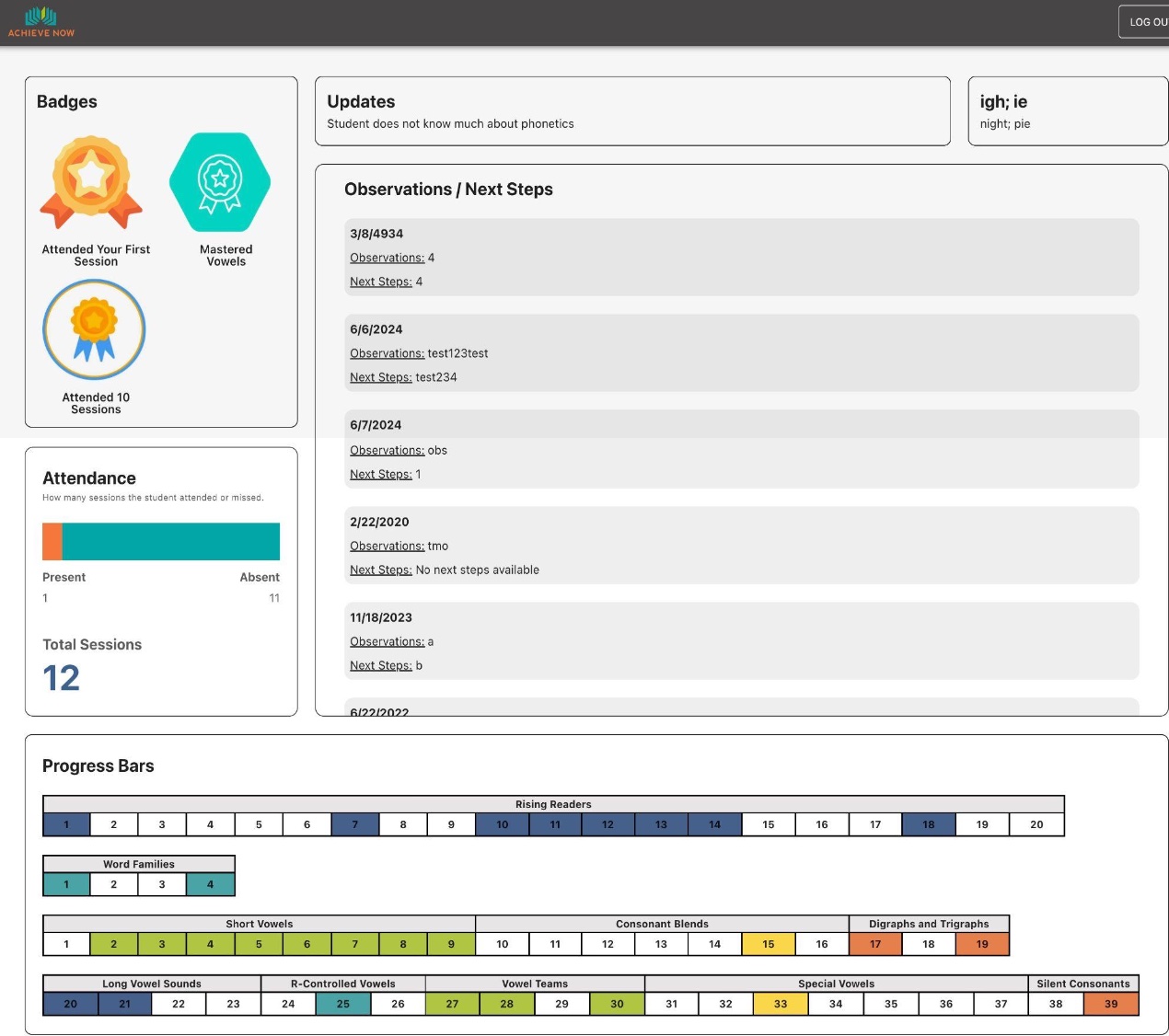The image size is (1169, 1036).
Task: Click the 'night; pie' example text
Action: pos(1005,124)
